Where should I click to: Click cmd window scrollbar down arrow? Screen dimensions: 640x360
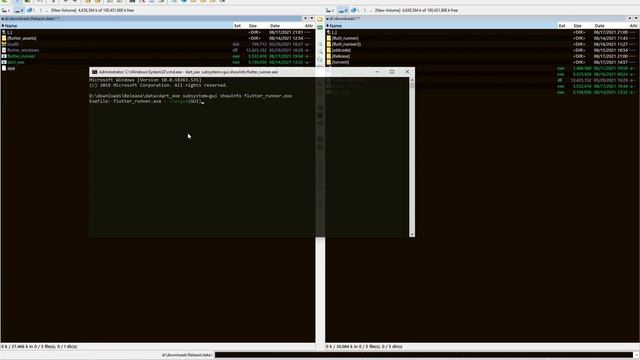coord(412,234)
